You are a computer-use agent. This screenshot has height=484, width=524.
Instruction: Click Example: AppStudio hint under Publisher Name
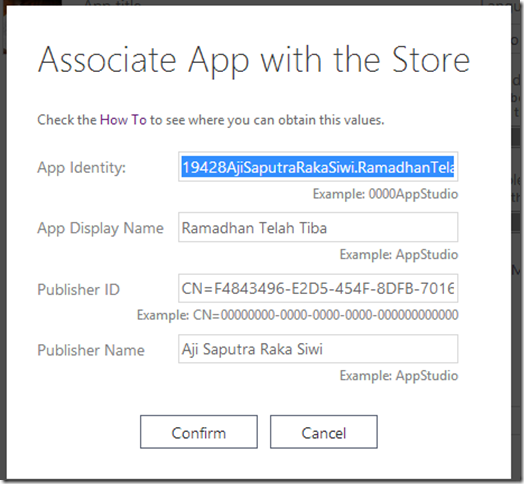point(399,376)
